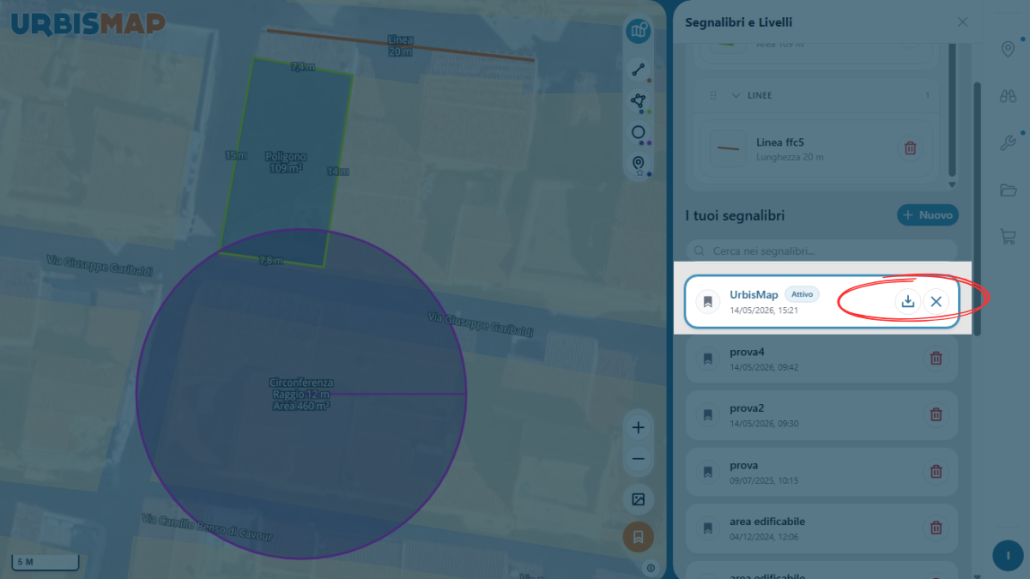This screenshot has height=579, width=1030.
Task: Click the user avatar button
Action: coord(1008,555)
